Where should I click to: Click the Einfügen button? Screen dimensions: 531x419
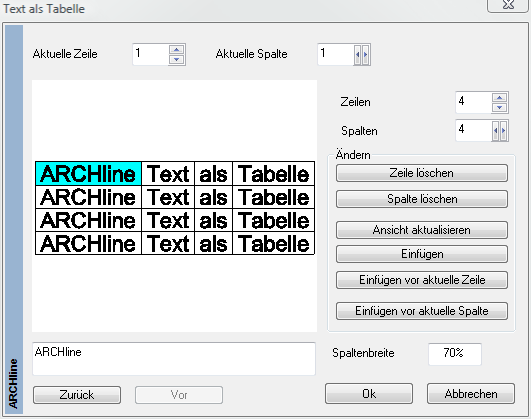coord(422,254)
